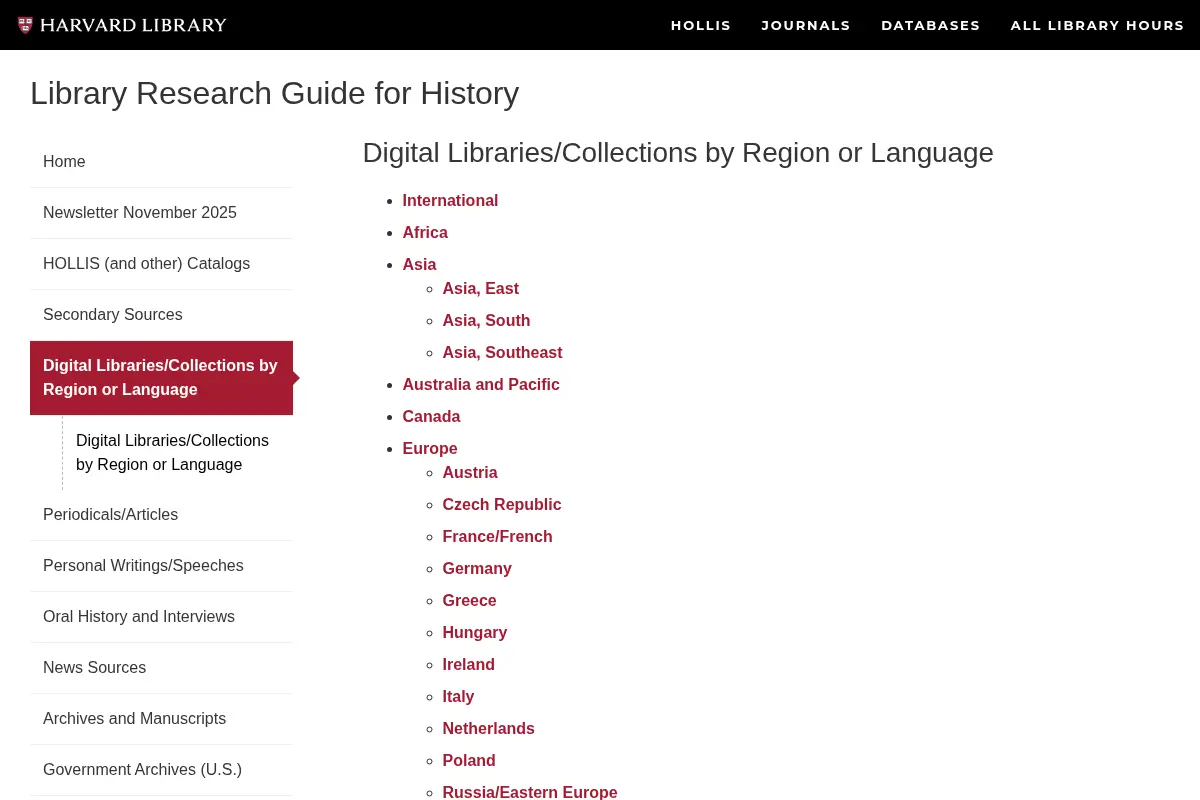This screenshot has height=800, width=1200.
Task: Open Archives and Manuscripts in the sidebar
Action: 161,719
